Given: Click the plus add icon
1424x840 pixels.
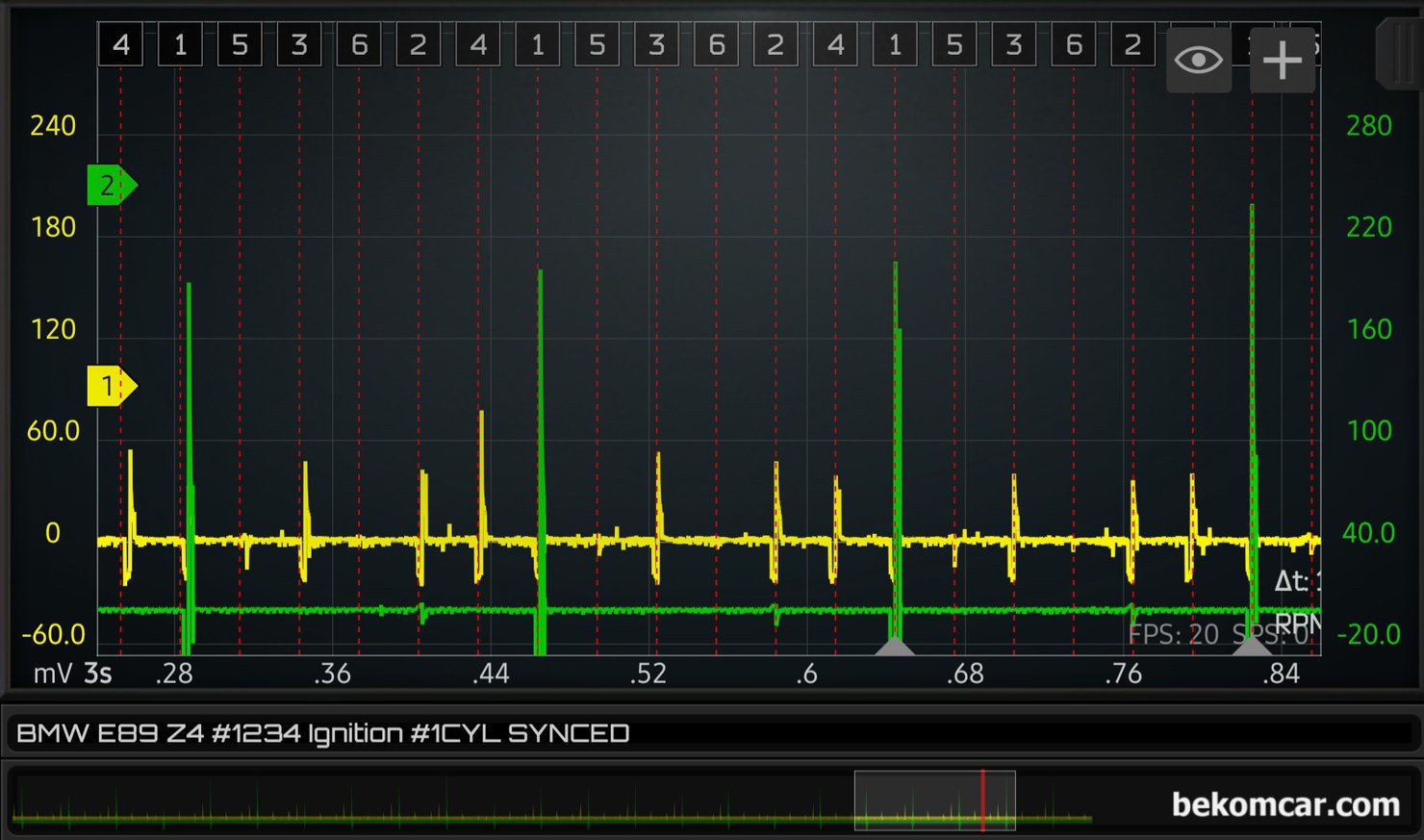Looking at the screenshot, I should coord(1282,61).
